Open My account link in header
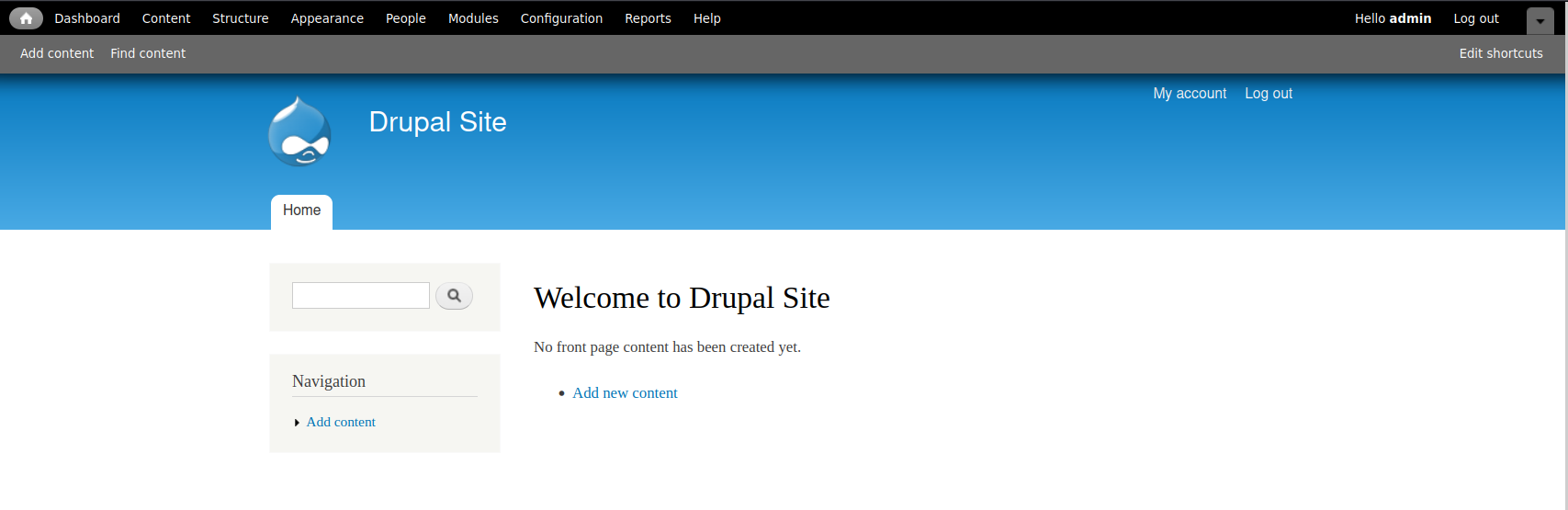Image resolution: width=1568 pixels, height=510 pixels. [x=1190, y=94]
